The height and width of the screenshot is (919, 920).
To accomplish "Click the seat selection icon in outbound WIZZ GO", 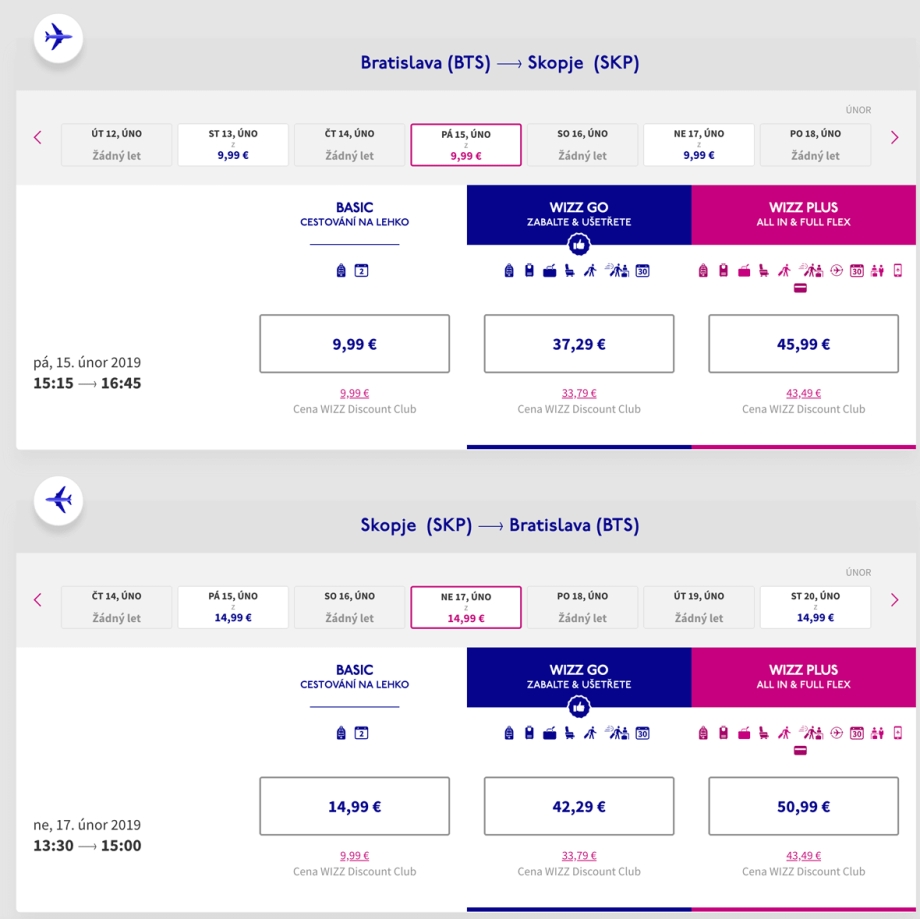I will 569,270.
